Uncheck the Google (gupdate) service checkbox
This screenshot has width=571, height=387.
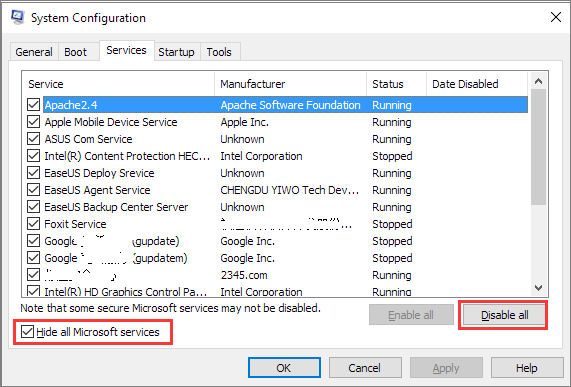(x=34, y=241)
